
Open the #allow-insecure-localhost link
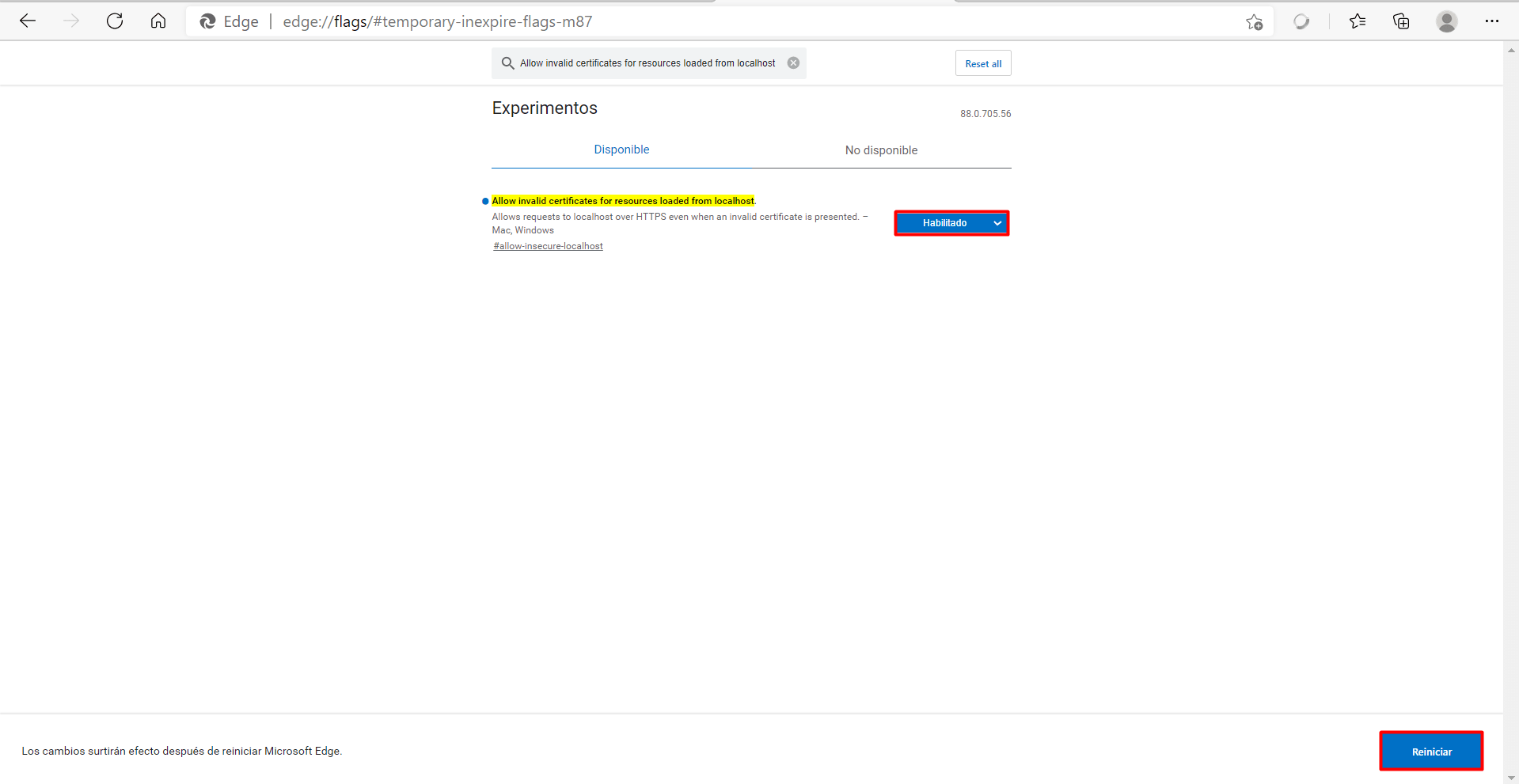tap(548, 246)
